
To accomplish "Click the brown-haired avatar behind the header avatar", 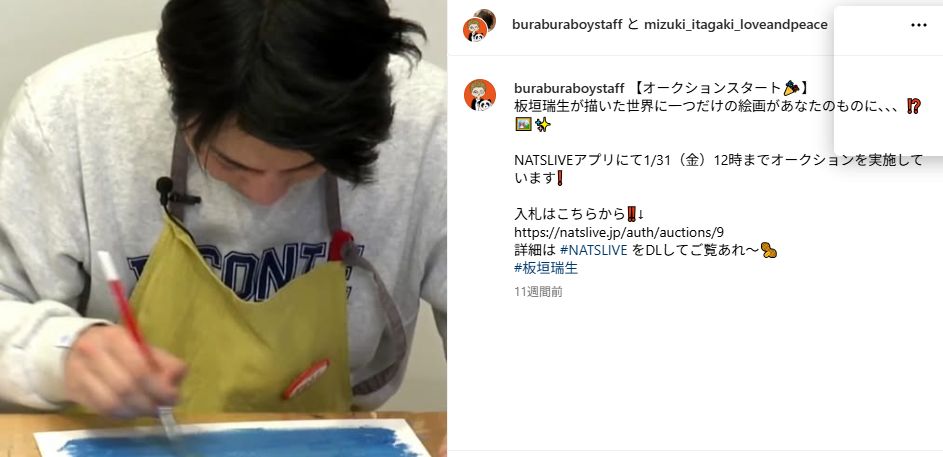I will coord(486,18).
